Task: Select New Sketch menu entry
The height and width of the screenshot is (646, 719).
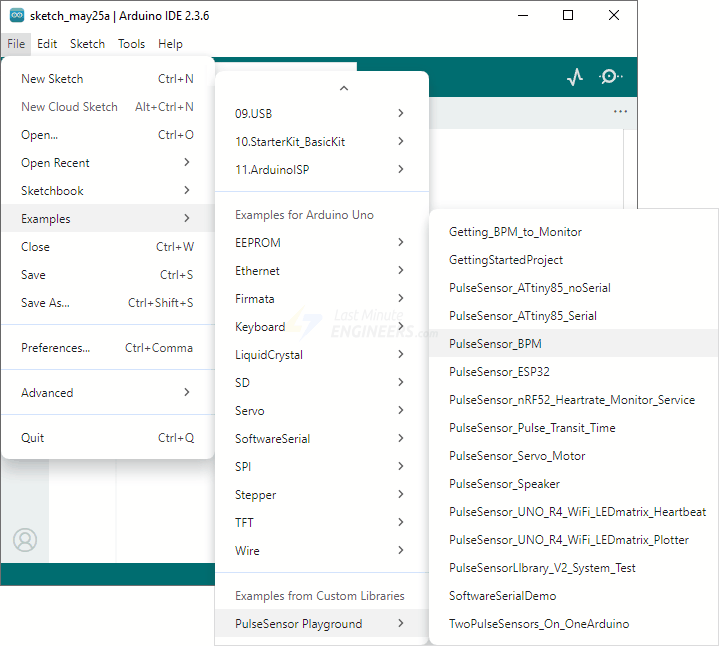Action: point(107,78)
